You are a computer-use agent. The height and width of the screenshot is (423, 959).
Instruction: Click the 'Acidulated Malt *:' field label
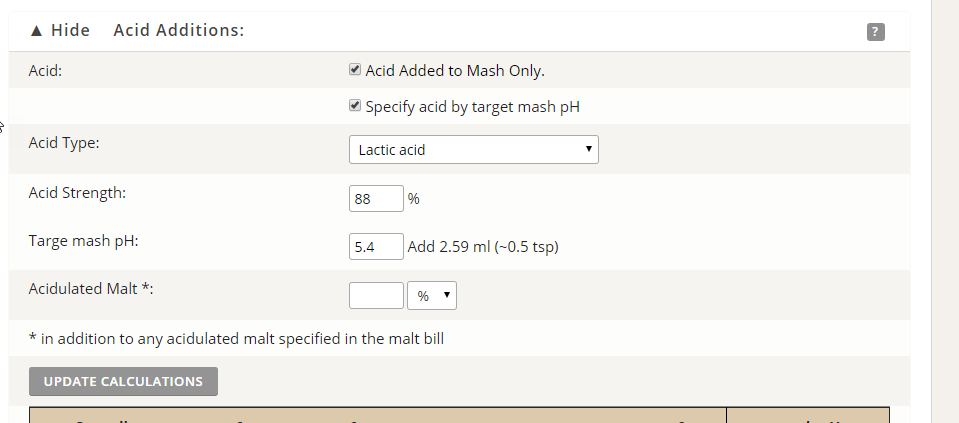click(90, 289)
